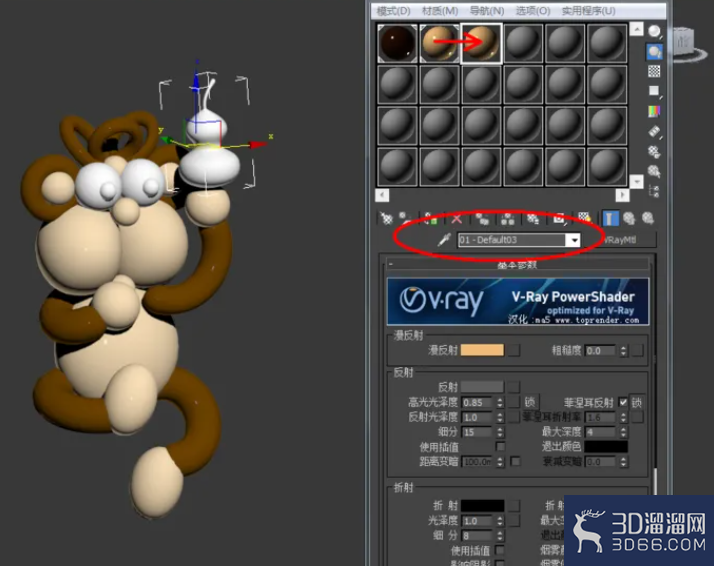This screenshot has height=566, width=714.
Task: Click the Make Material Copy icon
Action: pyautogui.click(x=482, y=219)
